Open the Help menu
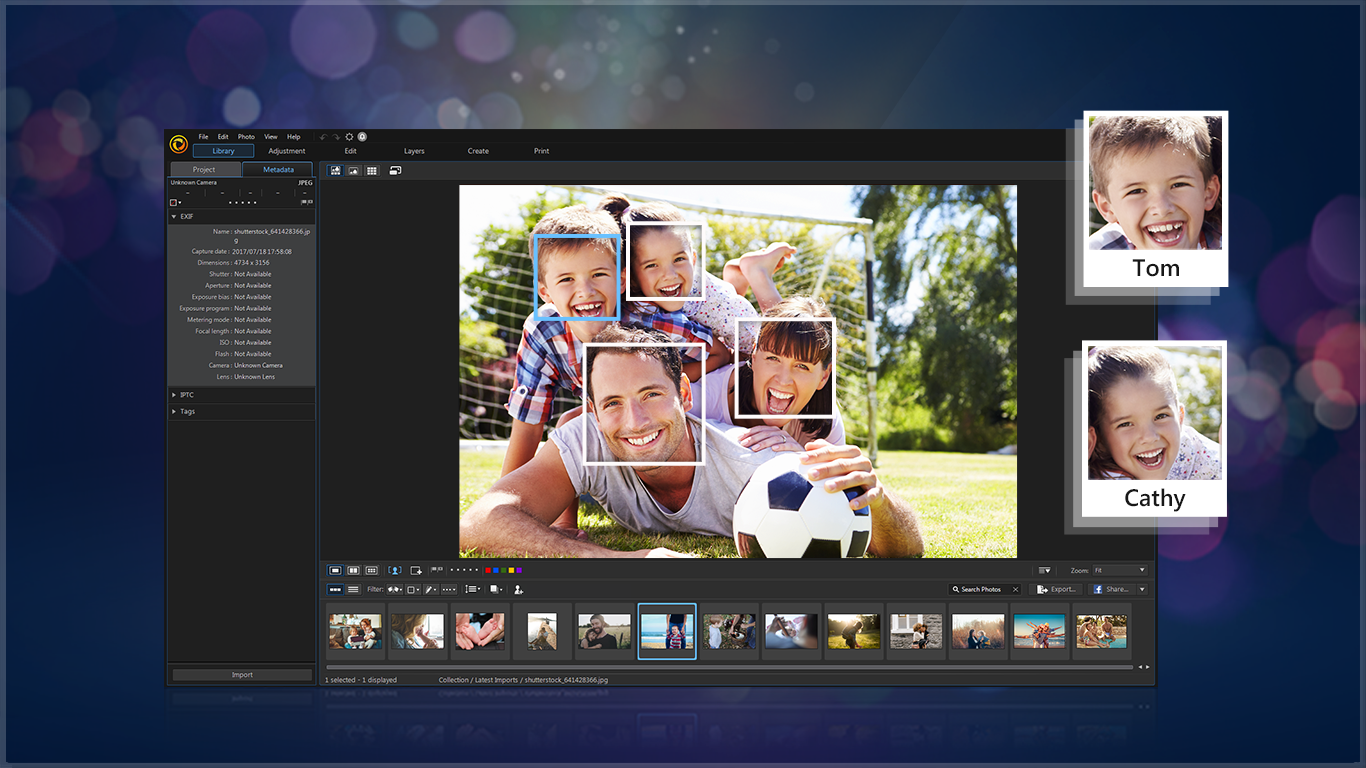The height and width of the screenshot is (768, 1366). pyautogui.click(x=294, y=137)
